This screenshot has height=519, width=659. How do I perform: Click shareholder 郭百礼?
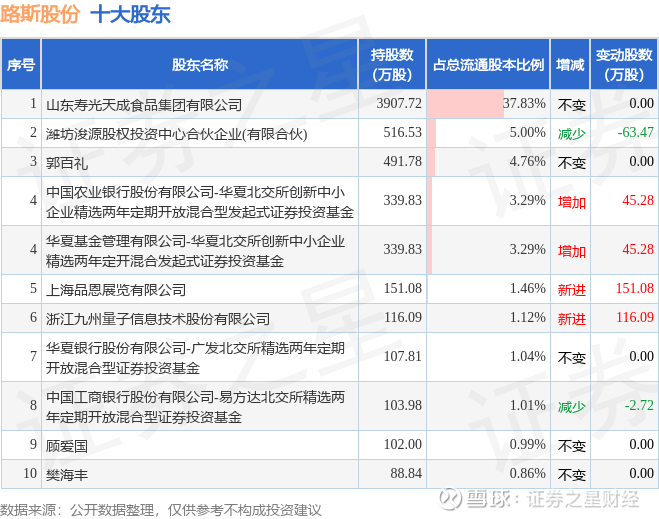(67, 163)
